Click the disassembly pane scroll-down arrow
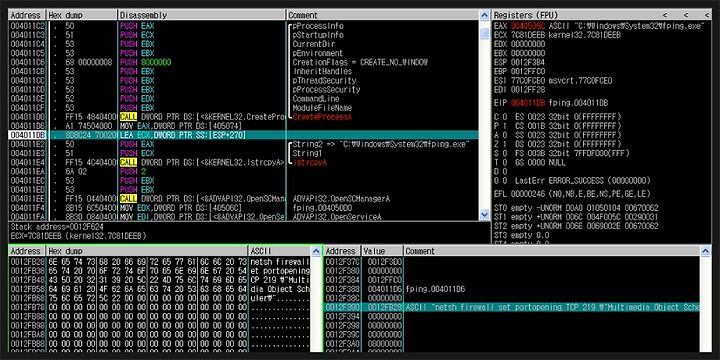 484,214
